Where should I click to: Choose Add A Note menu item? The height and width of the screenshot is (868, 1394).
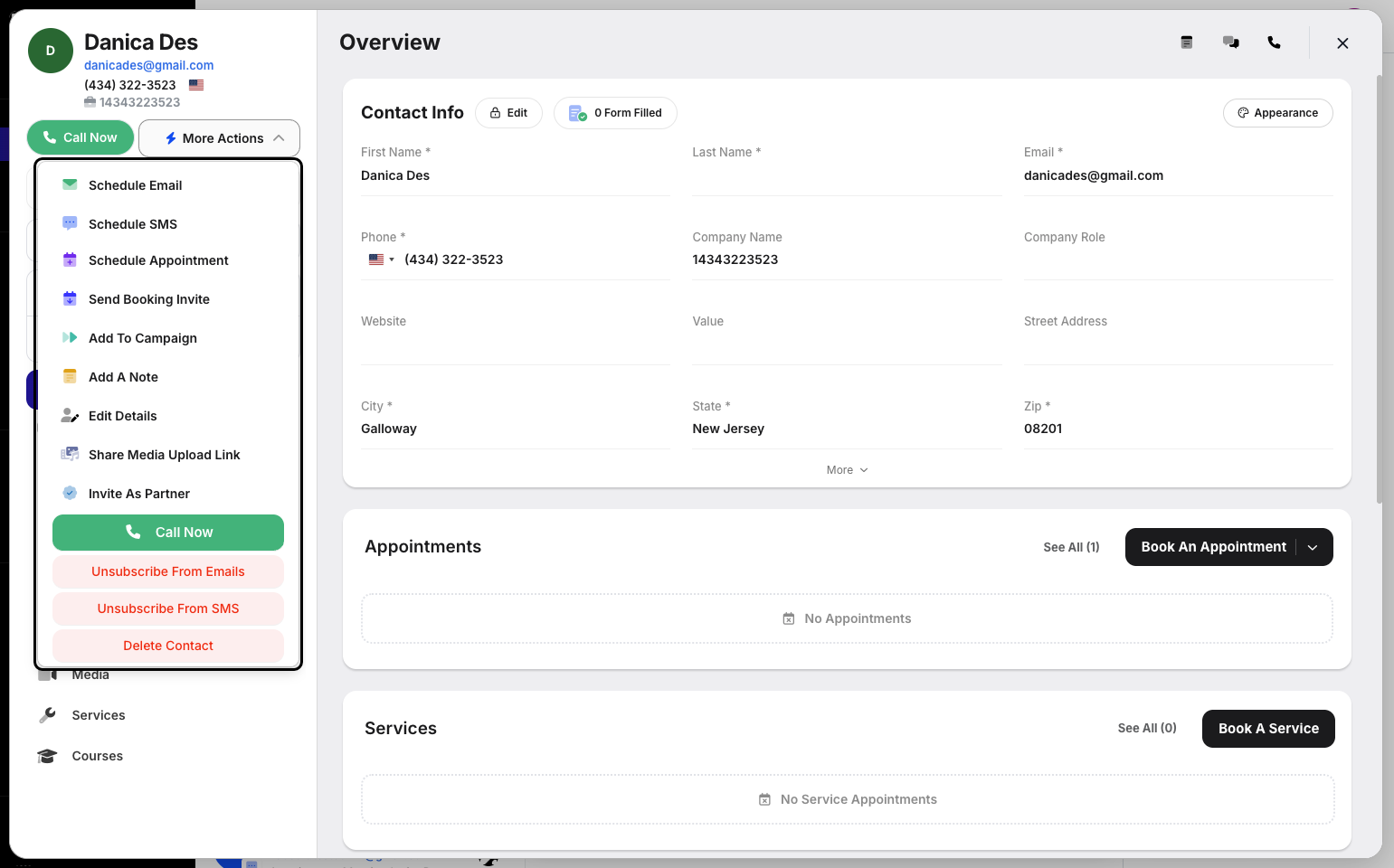pos(168,377)
